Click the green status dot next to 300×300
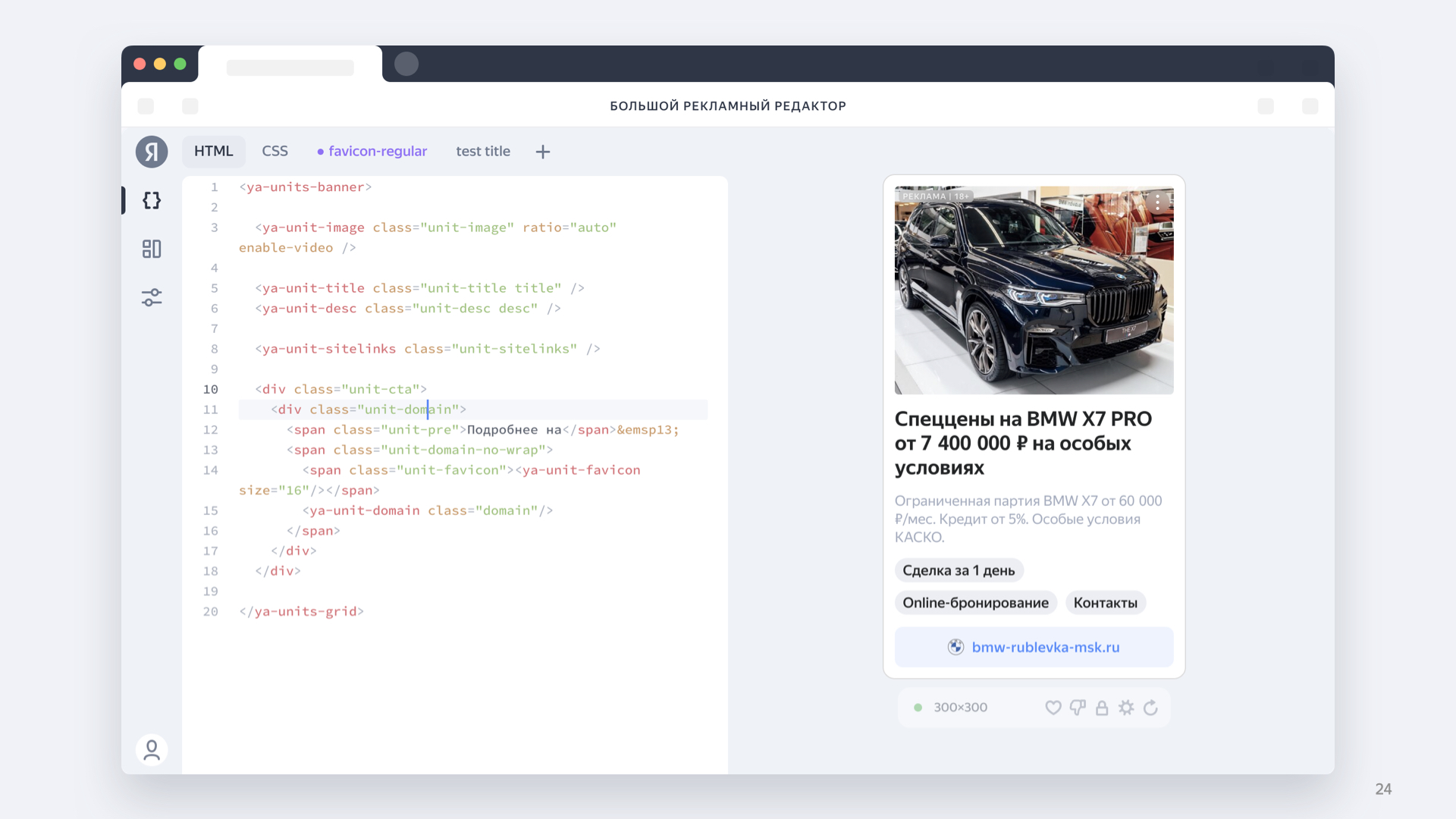The height and width of the screenshot is (819, 1456). pyautogui.click(x=918, y=708)
